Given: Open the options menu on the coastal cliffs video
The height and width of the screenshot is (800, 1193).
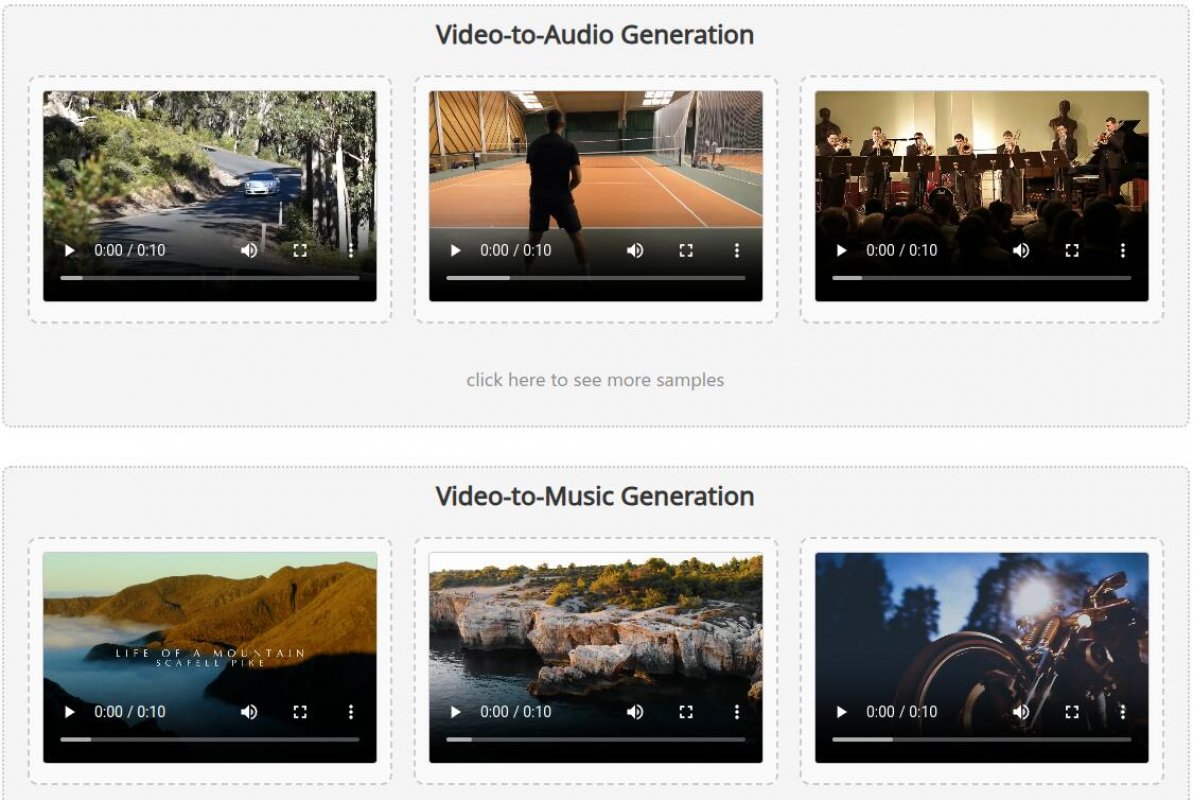Looking at the screenshot, I should pos(737,713).
